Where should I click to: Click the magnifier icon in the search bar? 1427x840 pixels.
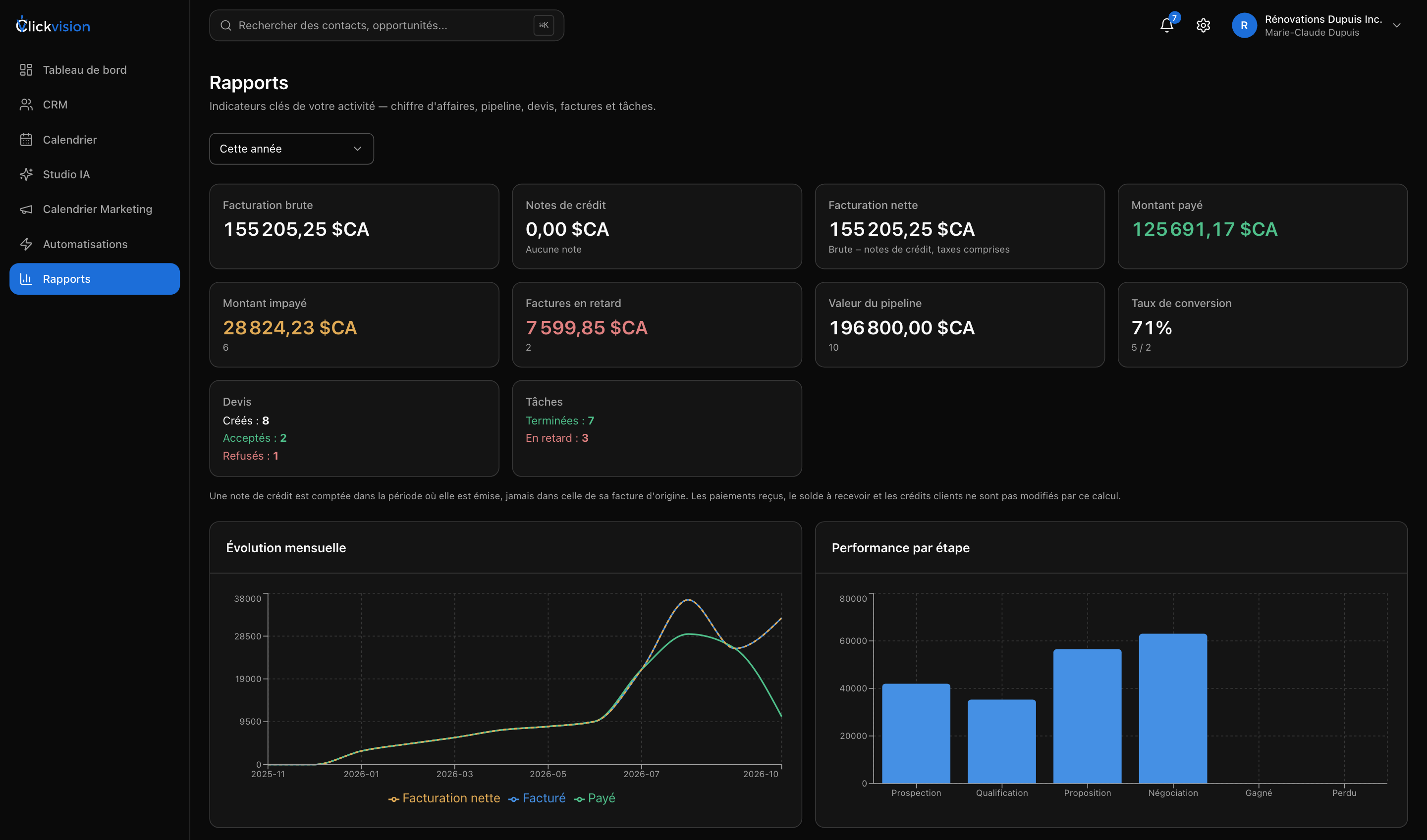(x=225, y=25)
